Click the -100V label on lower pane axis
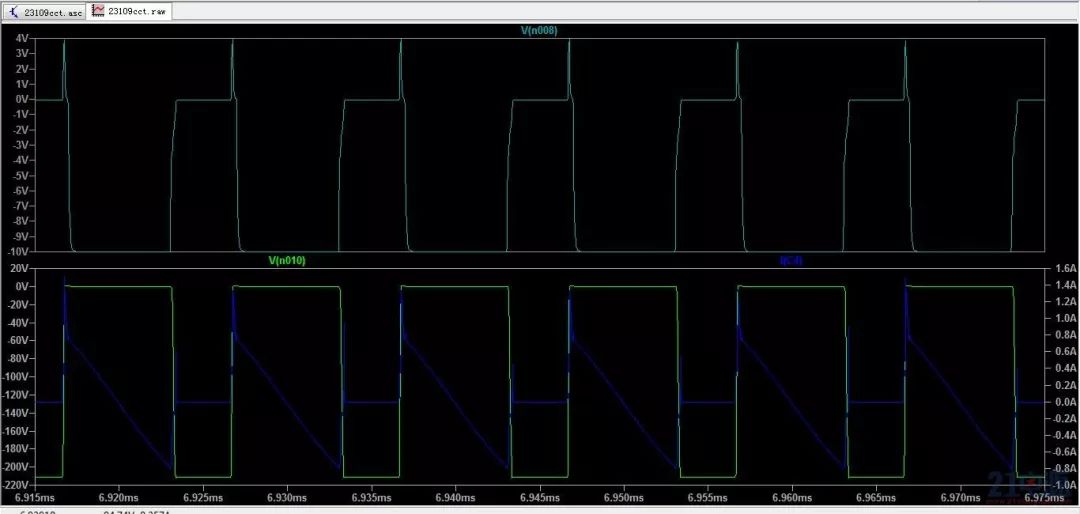Viewport: 1080px width, 514px height. coord(15,376)
